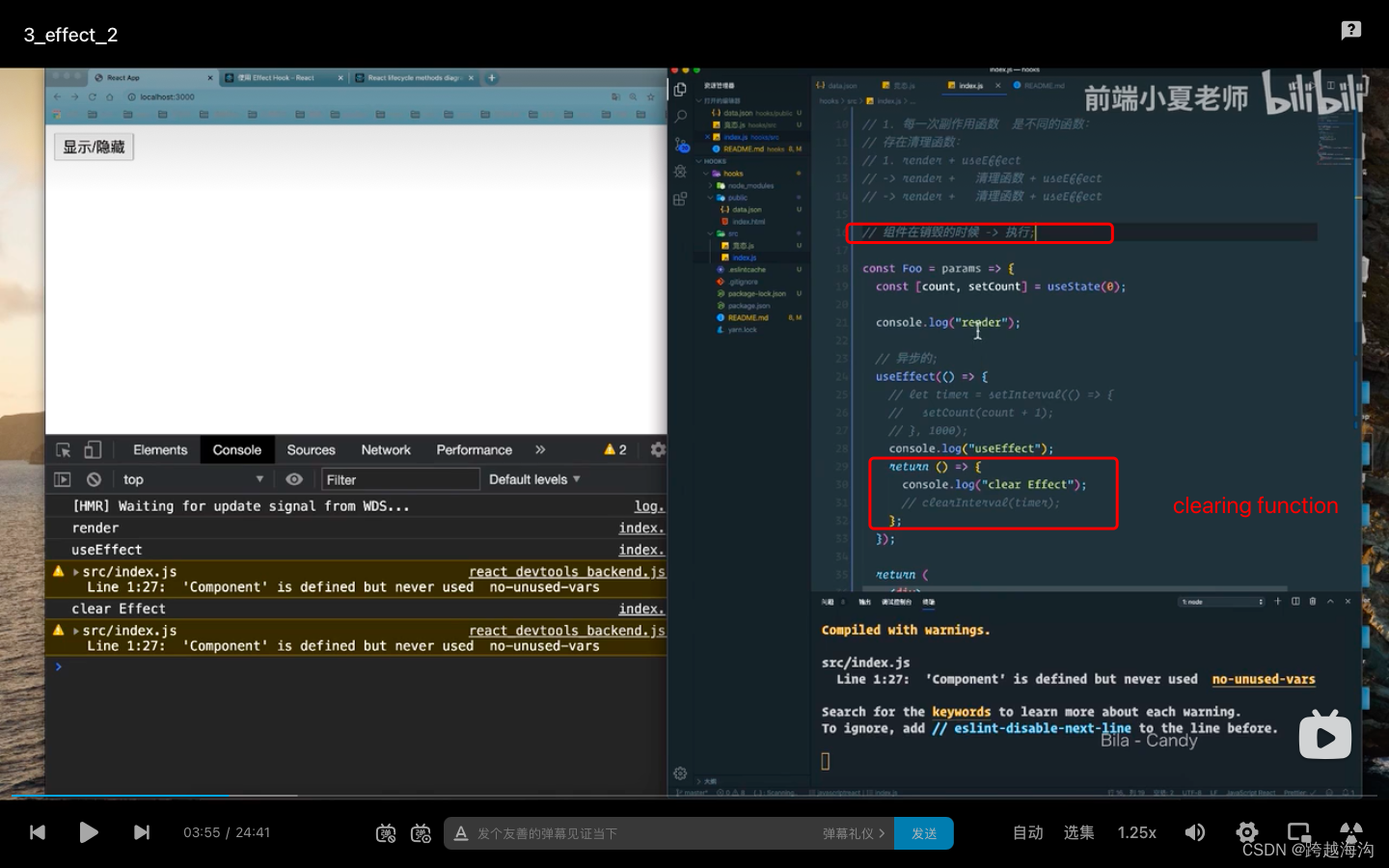This screenshot has height=868, width=1389.
Task: Open the index link beside clear Effect
Action: [x=641, y=609]
